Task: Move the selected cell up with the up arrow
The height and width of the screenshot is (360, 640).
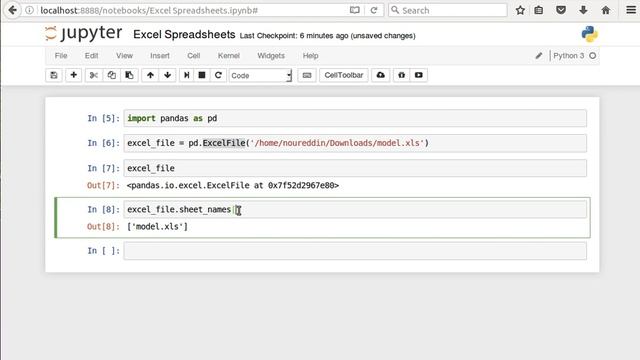Action: [150, 75]
